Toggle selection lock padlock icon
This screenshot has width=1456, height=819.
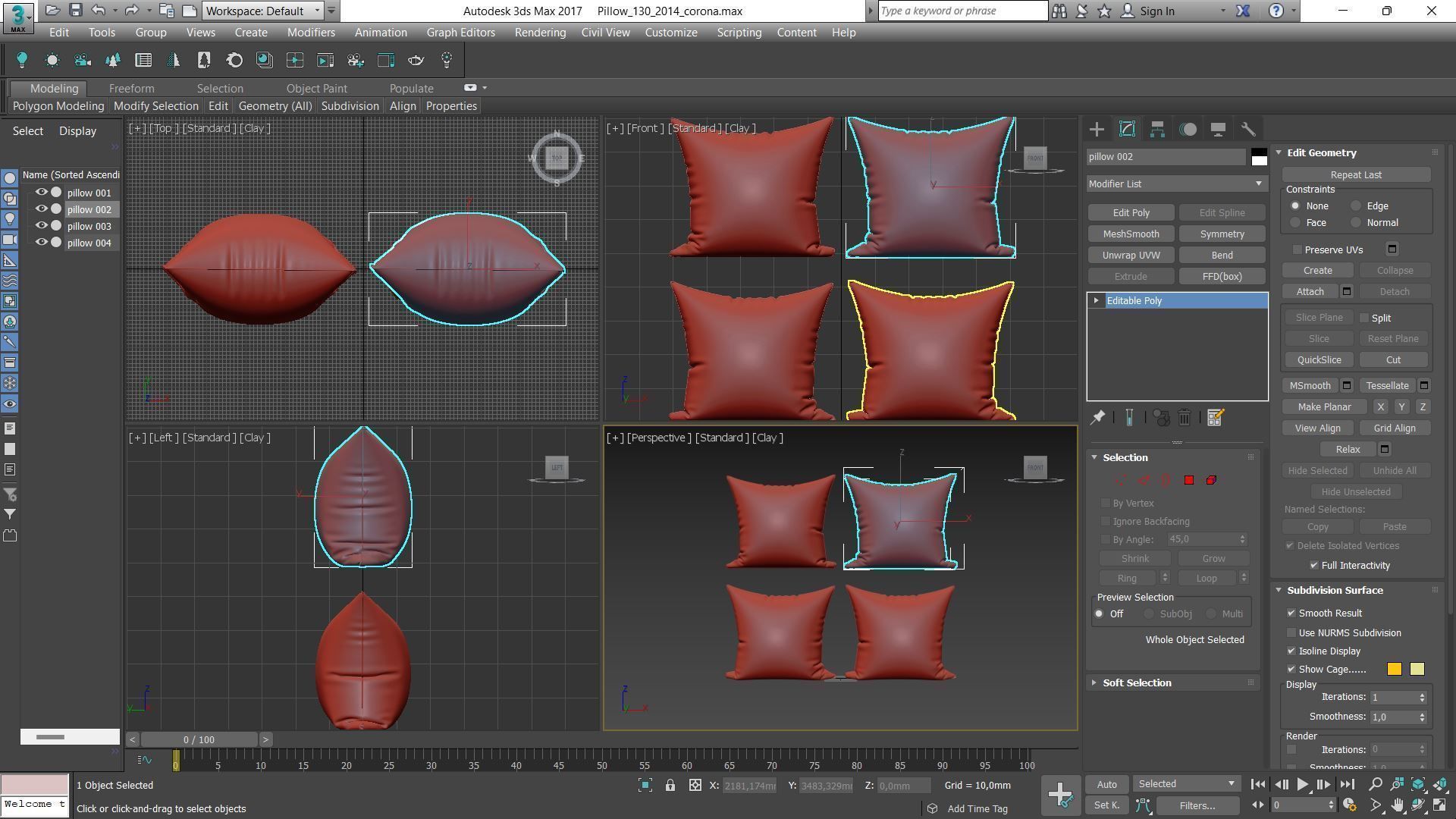point(670,786)
